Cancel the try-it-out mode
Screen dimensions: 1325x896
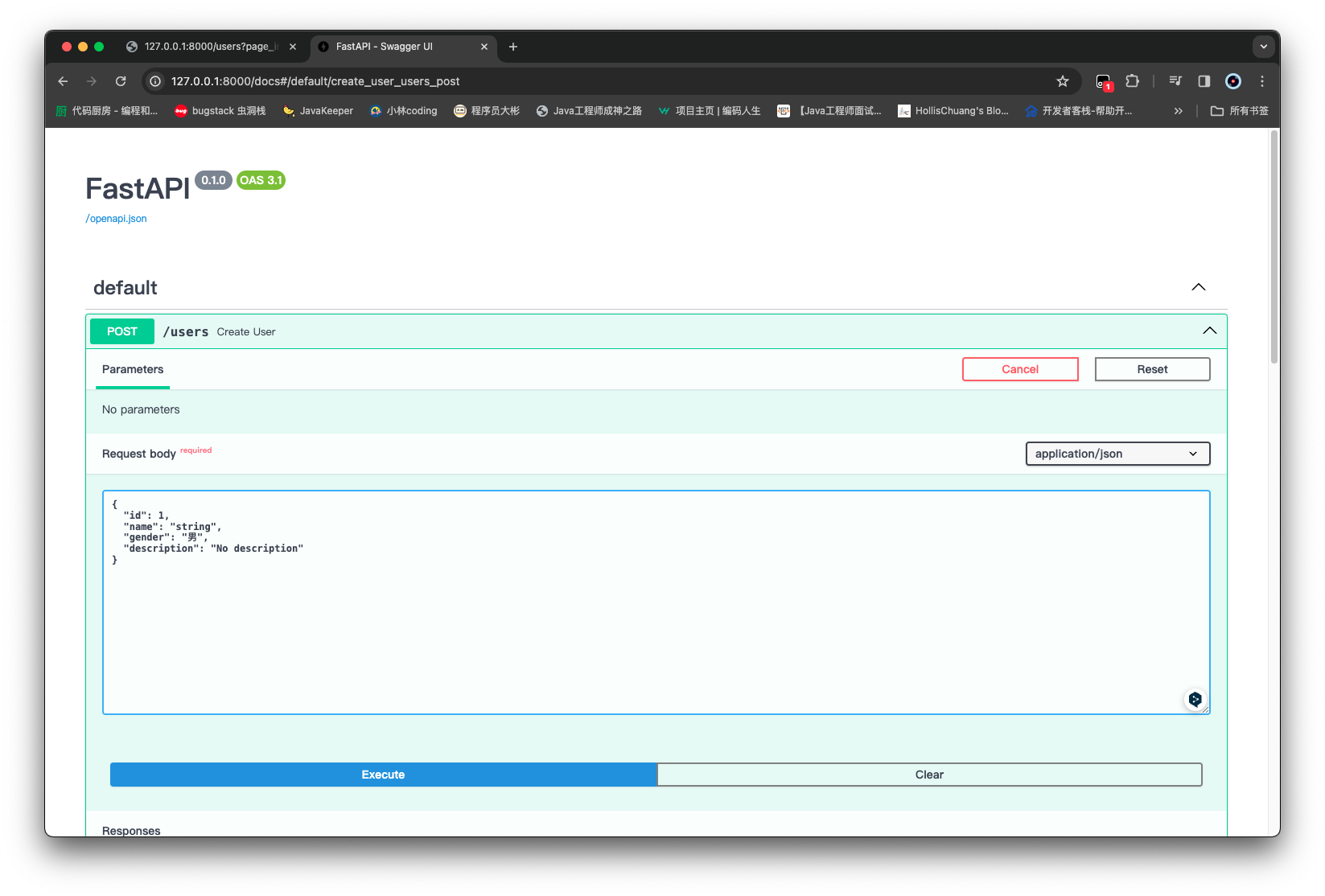click(x=1020, y=369)
